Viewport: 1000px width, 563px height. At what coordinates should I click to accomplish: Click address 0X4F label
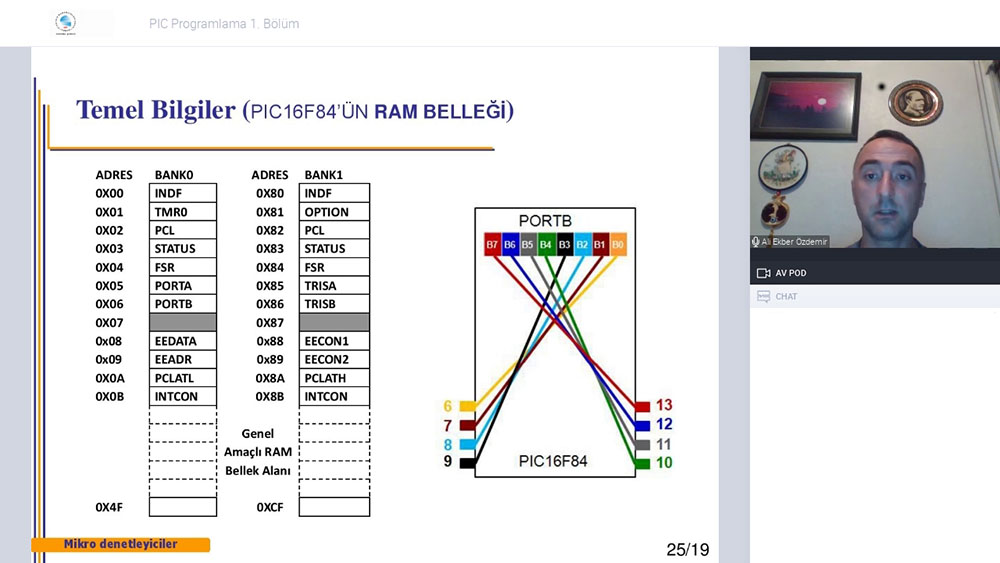(x=109, y=508)
